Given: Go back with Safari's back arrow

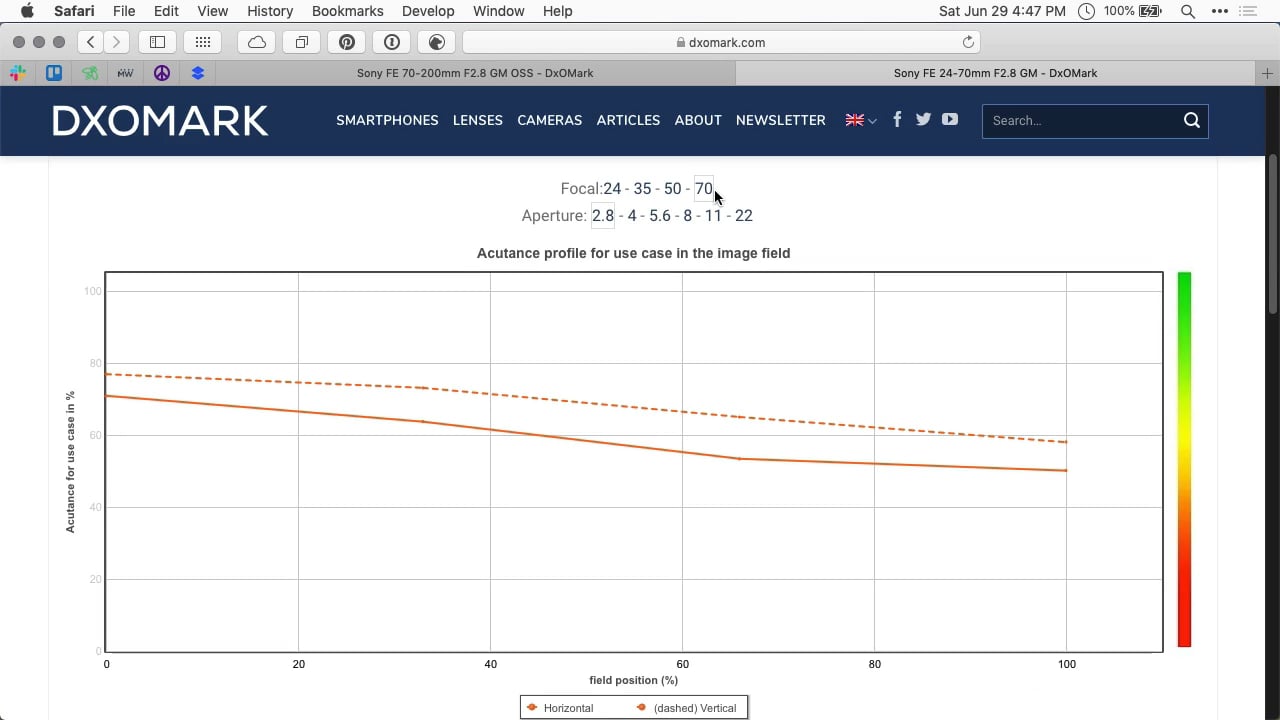Looking at the screenshot, I should [91, 42].
